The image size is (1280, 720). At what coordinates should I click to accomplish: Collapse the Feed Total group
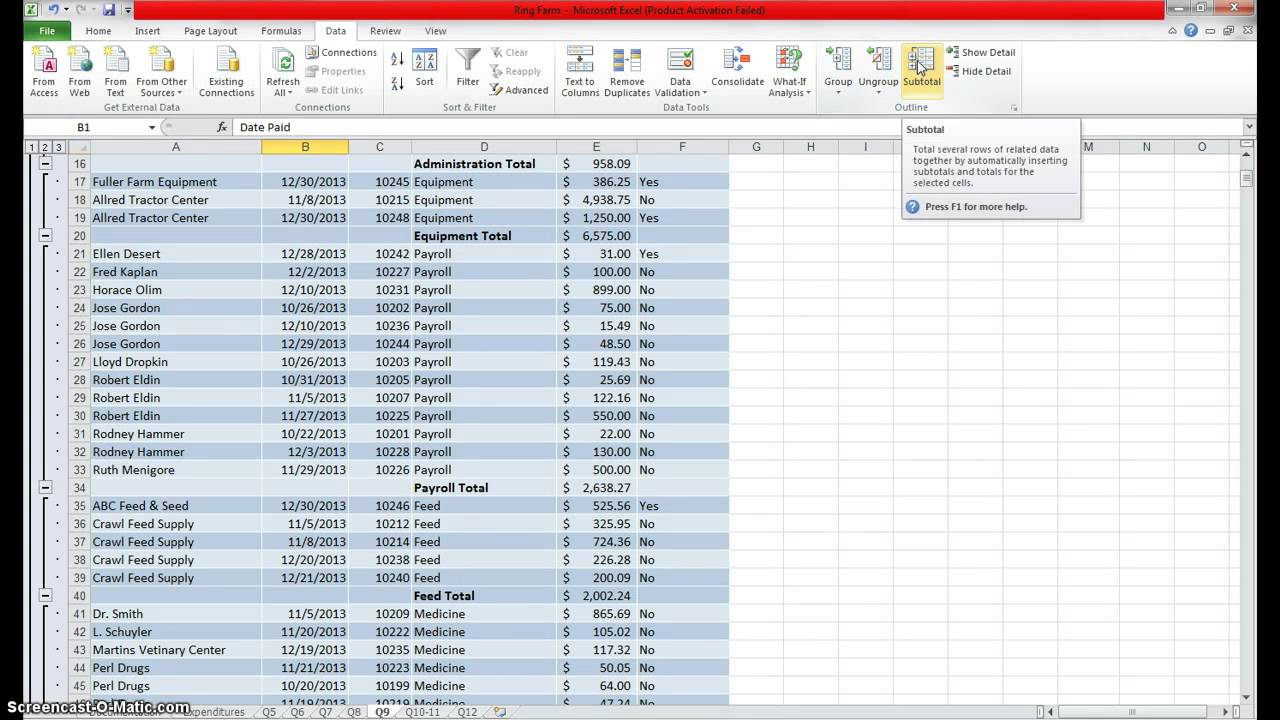pyautogui.click(x=45, y=595)
